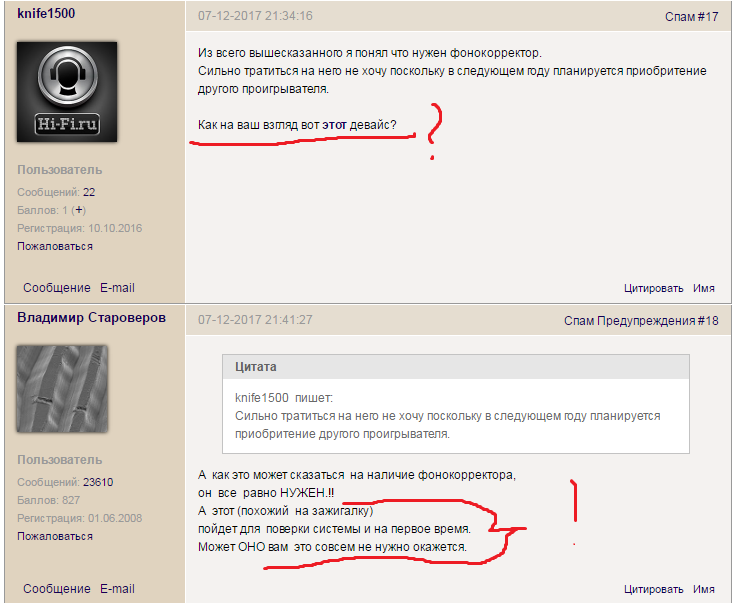Click the knife1500 Hi-Fi.ru avatar image
This screenshot has width=737, height=603.
point(67,92)
